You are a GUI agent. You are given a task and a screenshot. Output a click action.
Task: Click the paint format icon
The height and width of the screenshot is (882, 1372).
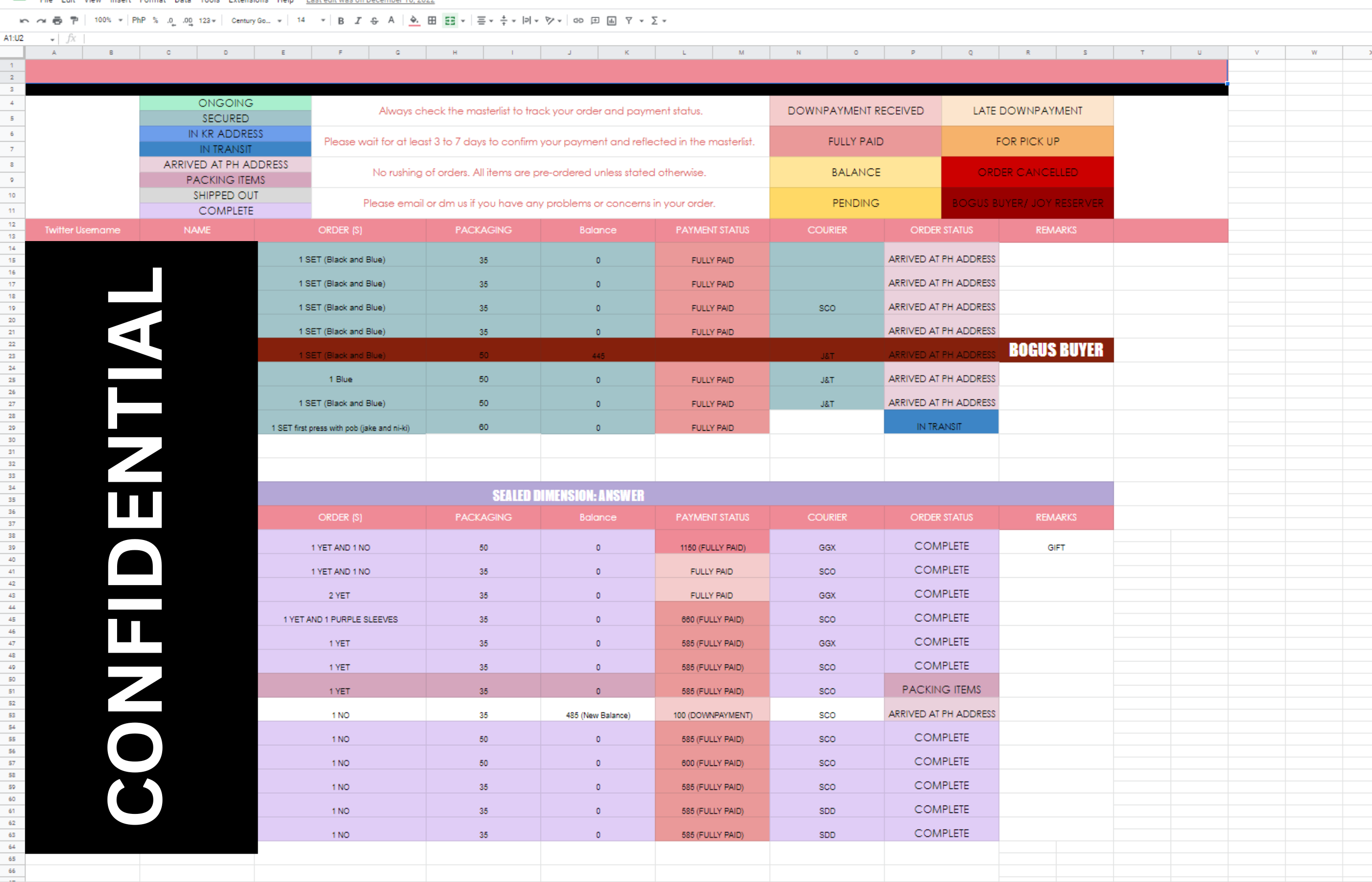(x=74, y=21)
